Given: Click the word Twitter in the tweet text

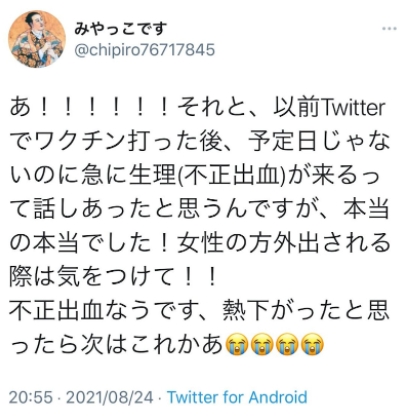Looking at the screenshot, I should coord(353,108).
